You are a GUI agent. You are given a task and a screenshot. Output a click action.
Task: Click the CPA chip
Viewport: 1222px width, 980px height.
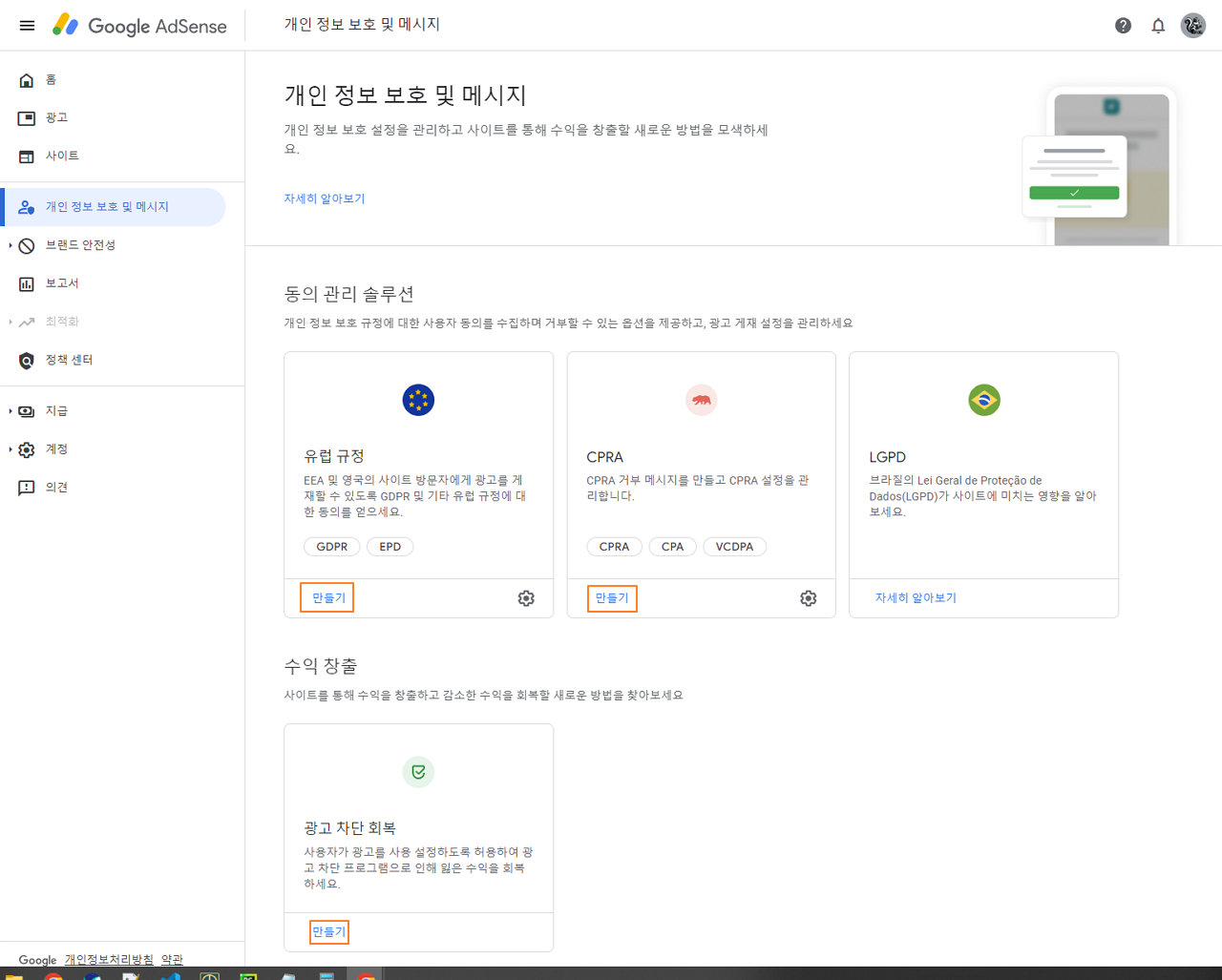point(673,547)
